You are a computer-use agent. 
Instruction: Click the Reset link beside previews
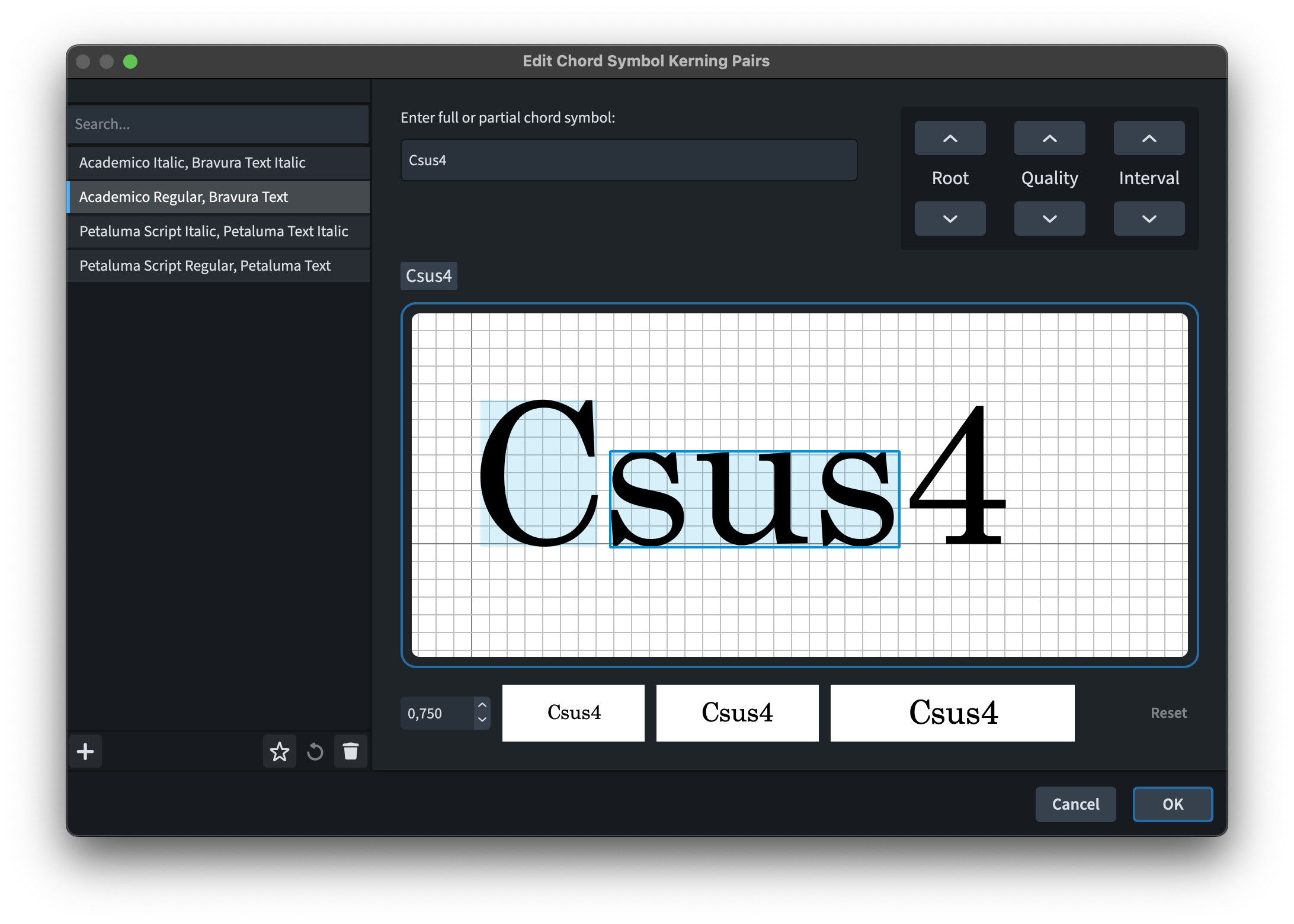(x=1168, y=713)
